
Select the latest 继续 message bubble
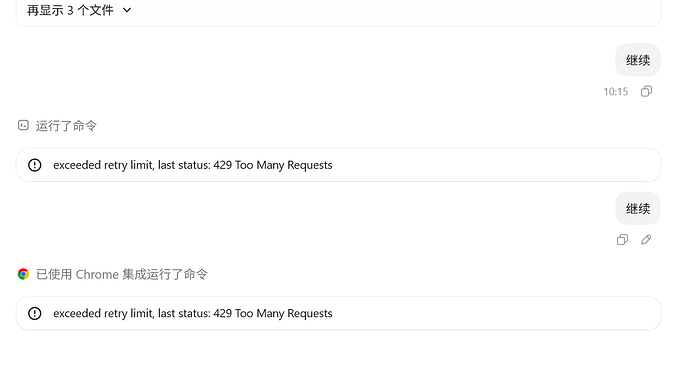coord(638,209)
